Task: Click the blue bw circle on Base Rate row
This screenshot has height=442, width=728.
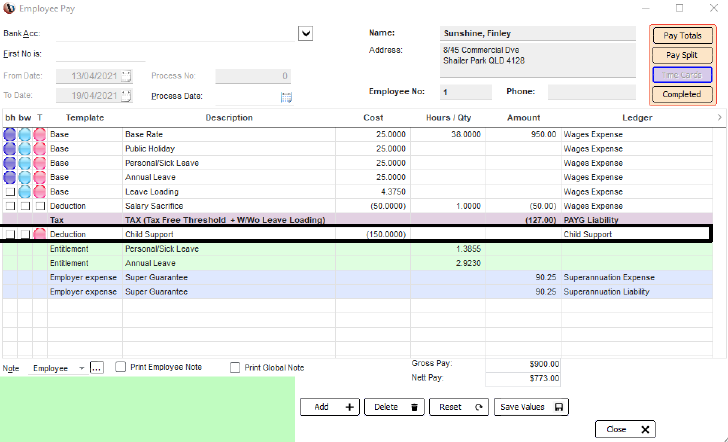Action: coord(25,135)
